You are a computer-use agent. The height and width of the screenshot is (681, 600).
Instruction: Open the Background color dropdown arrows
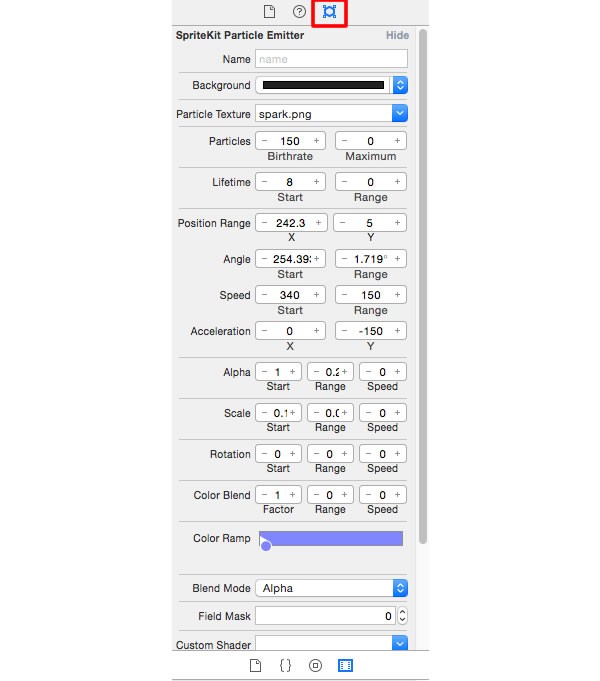tap(400, 85)
